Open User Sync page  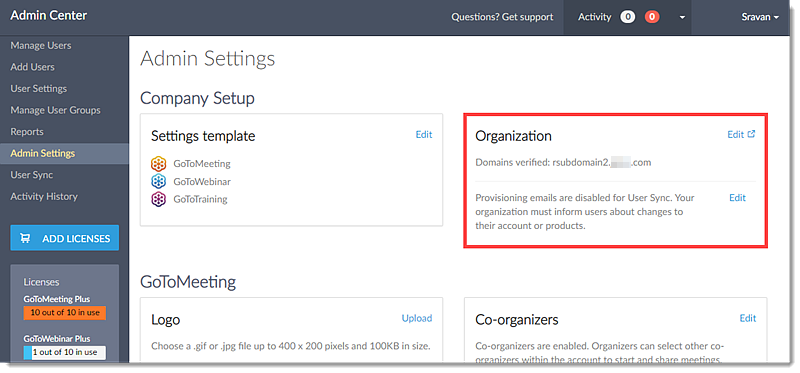[x=32, y=175]
